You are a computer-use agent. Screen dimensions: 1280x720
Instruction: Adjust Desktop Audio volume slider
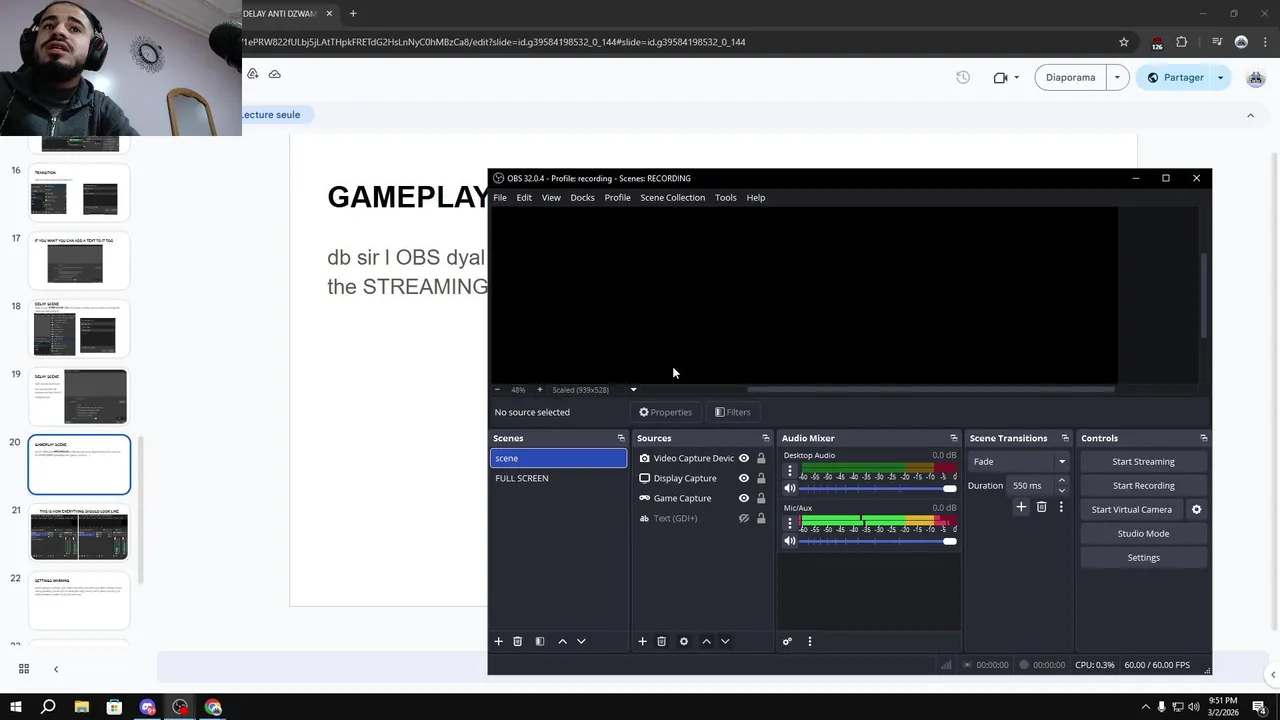pos(877,488)
